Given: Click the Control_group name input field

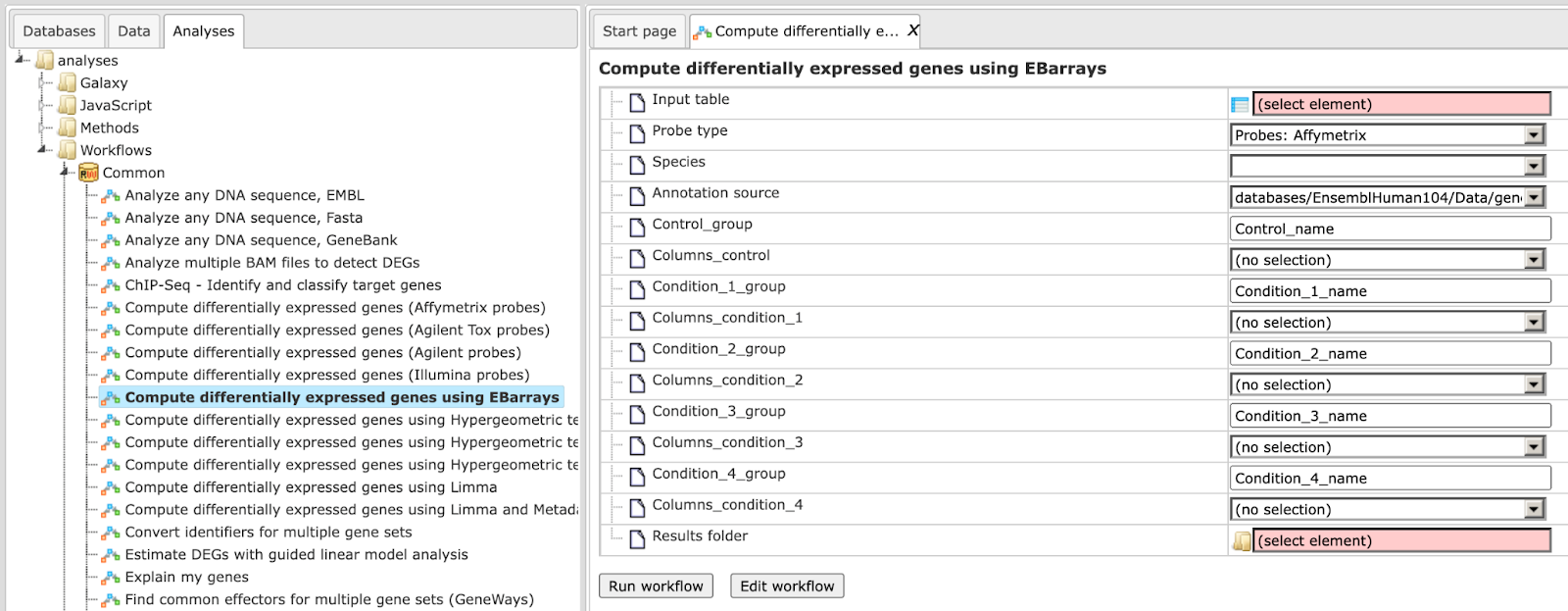Looking at the screenshot, I should click(1390, 229).
